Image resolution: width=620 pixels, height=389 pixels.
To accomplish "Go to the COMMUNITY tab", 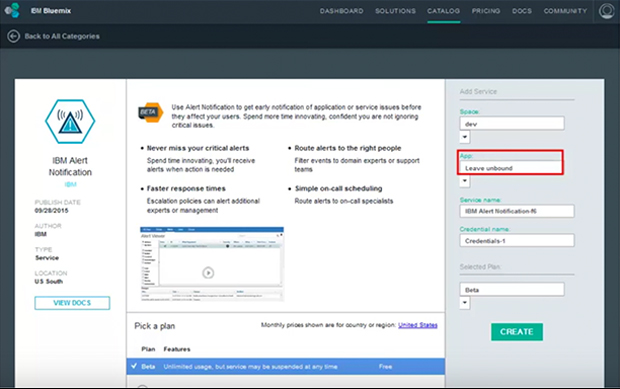I will coord(565,11).
